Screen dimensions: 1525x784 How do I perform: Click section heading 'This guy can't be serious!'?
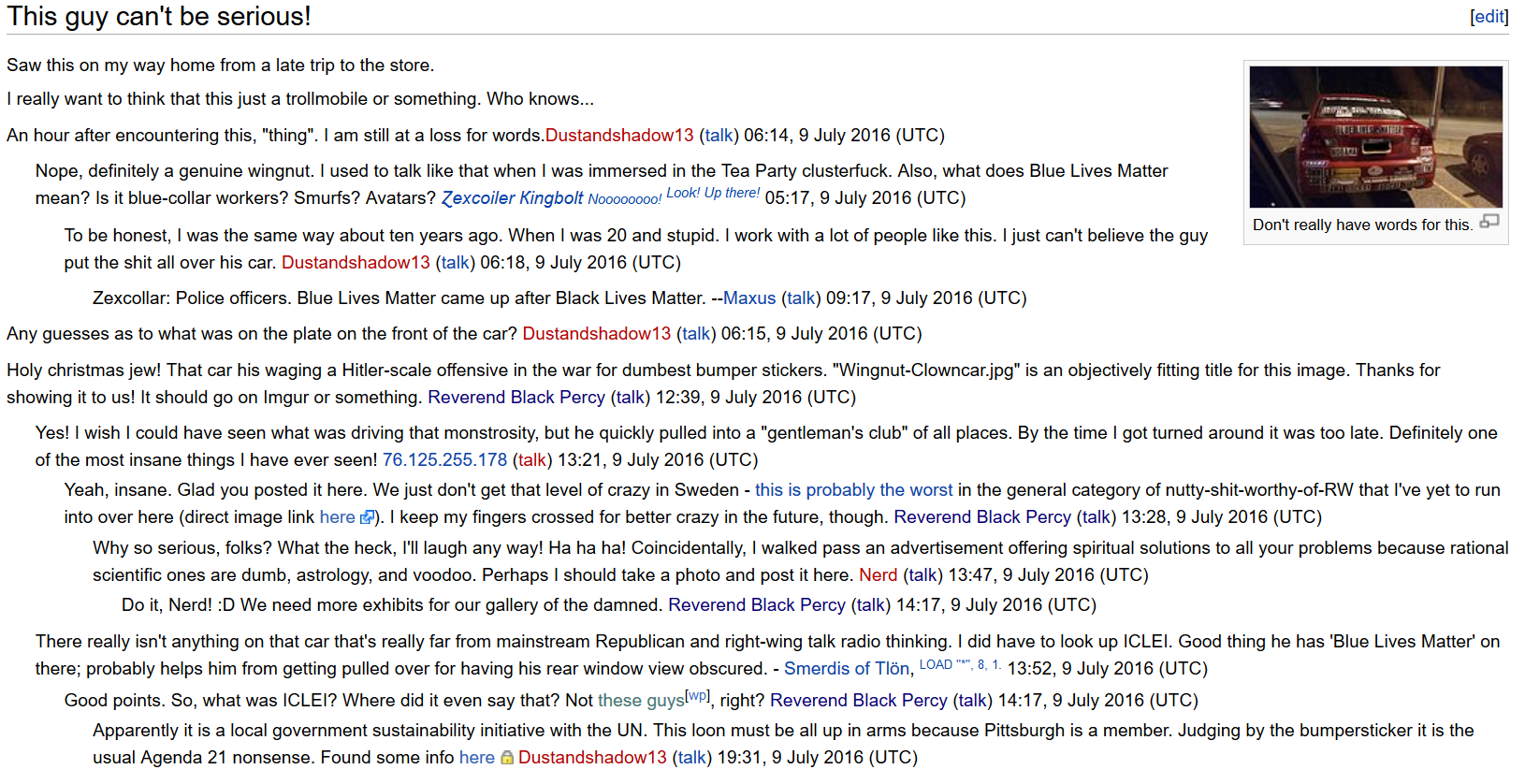point(159,17)
